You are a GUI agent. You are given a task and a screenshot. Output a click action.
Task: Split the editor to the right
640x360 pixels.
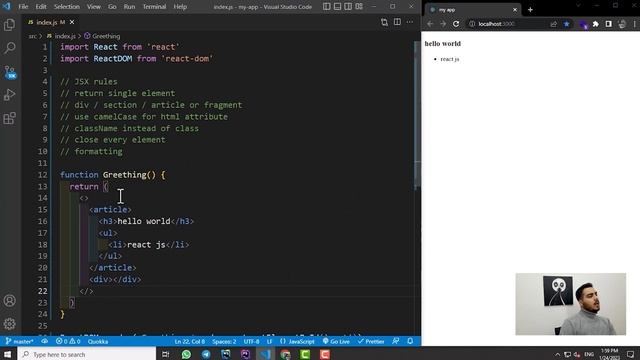[x=397, y=22]
